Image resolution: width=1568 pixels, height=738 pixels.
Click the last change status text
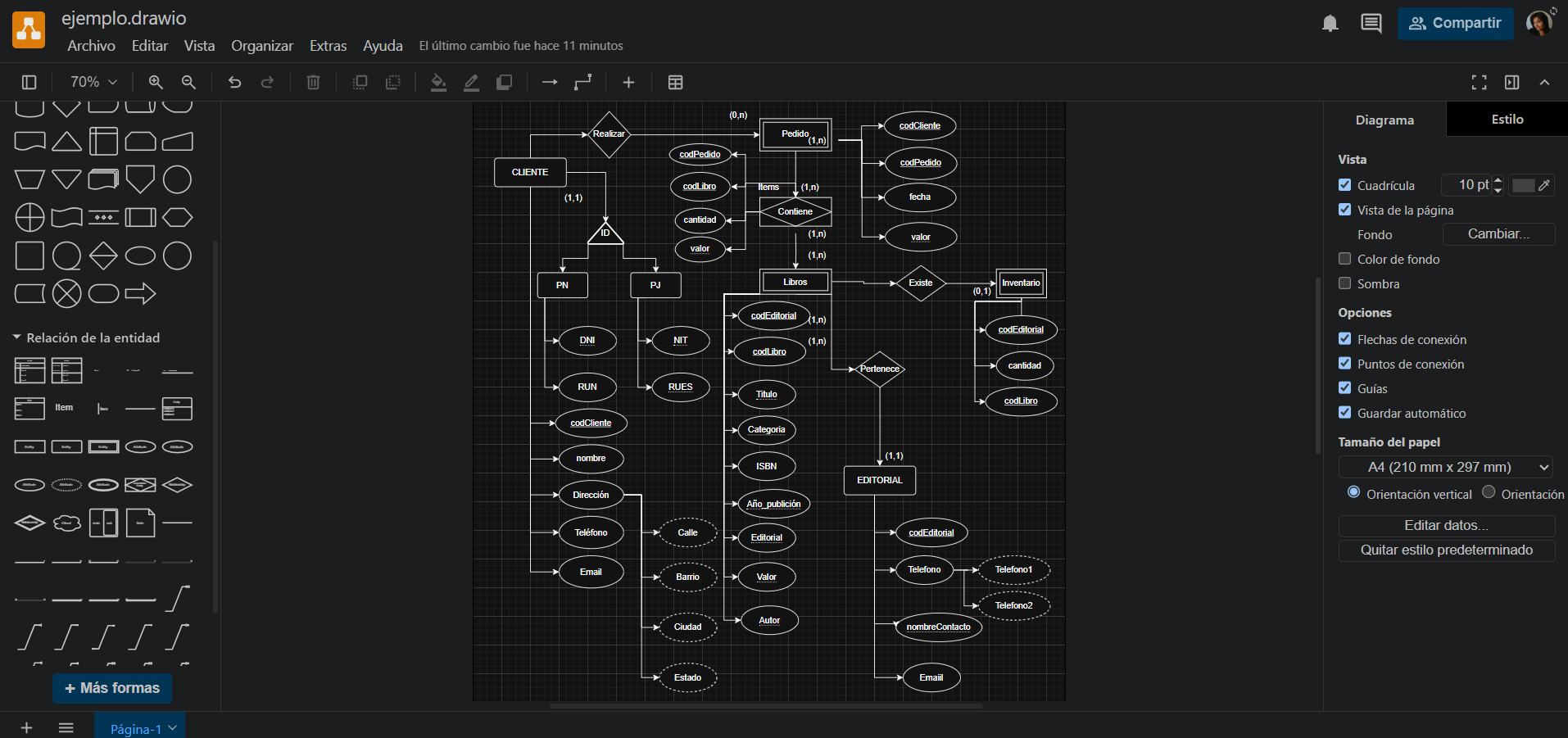(521, 46)
